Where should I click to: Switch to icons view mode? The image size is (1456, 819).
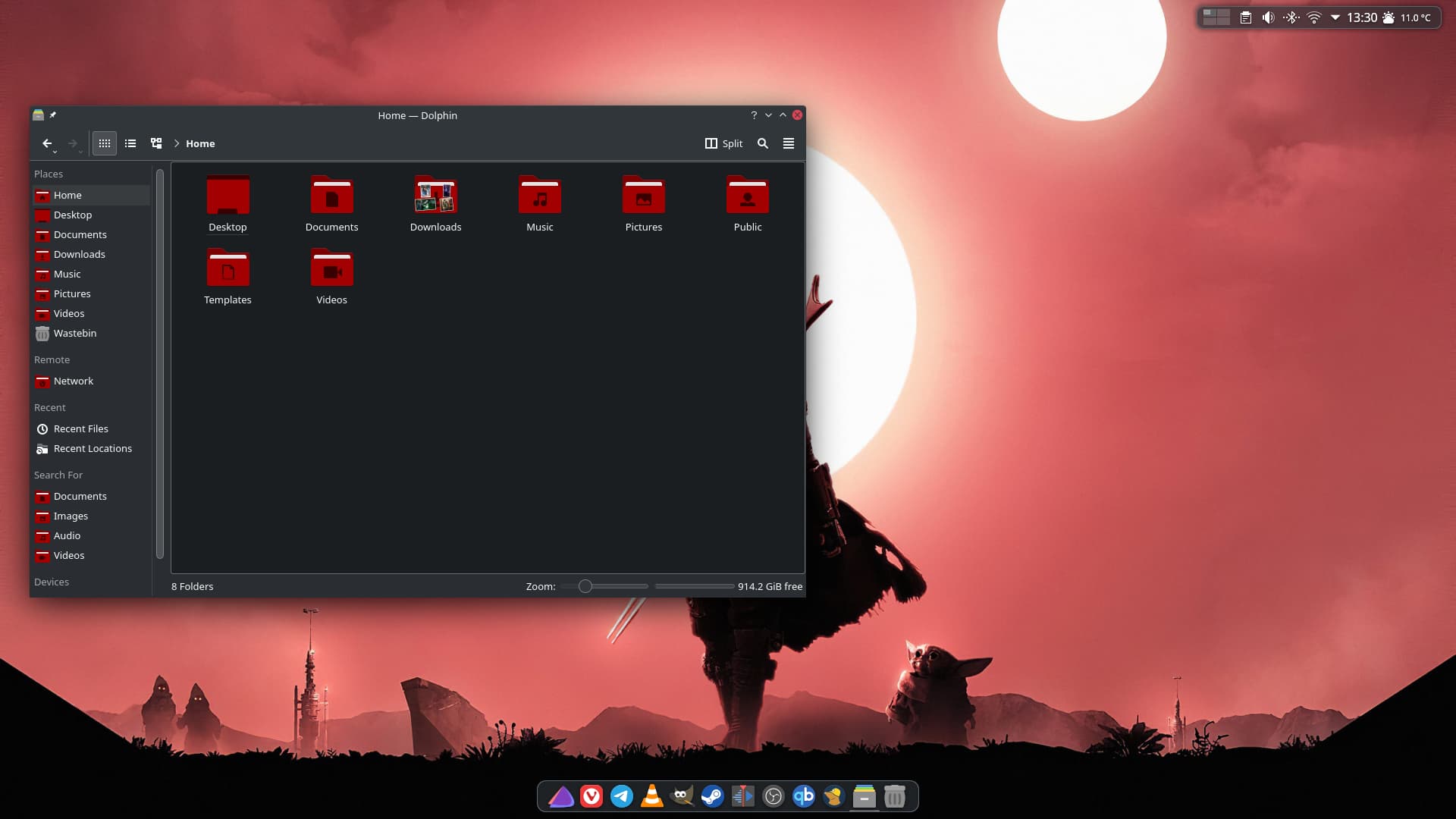coord(105,143)
